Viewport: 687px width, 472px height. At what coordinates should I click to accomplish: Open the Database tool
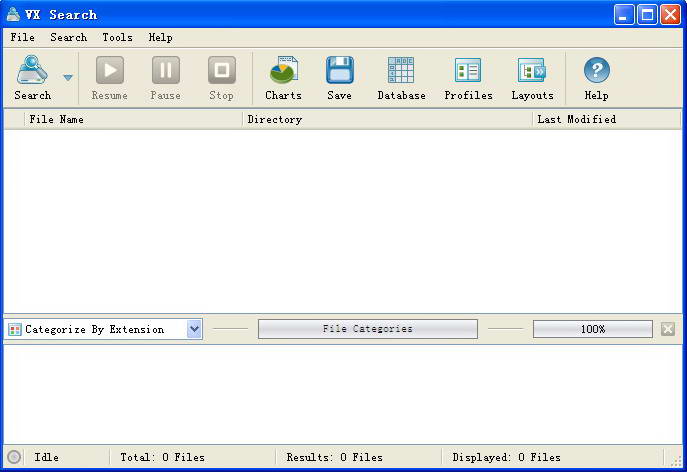[401, 78]
